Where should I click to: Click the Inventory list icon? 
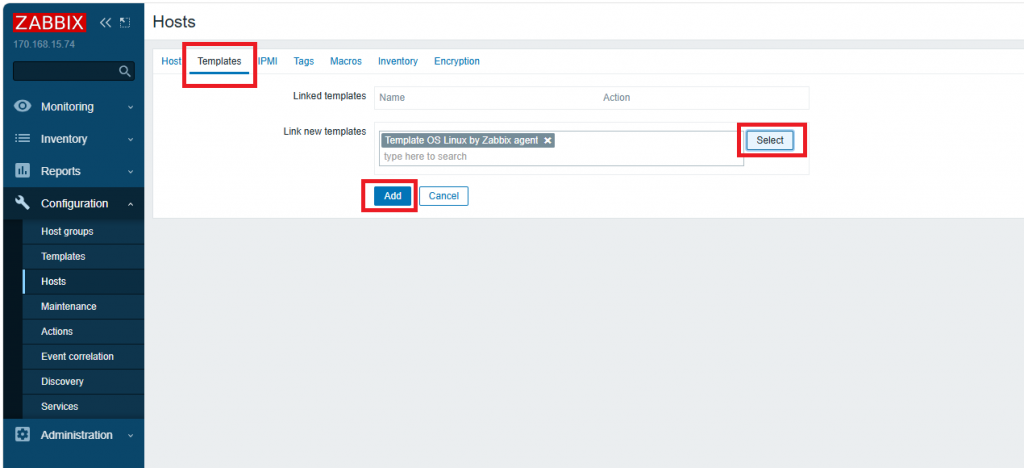(23, 138)
